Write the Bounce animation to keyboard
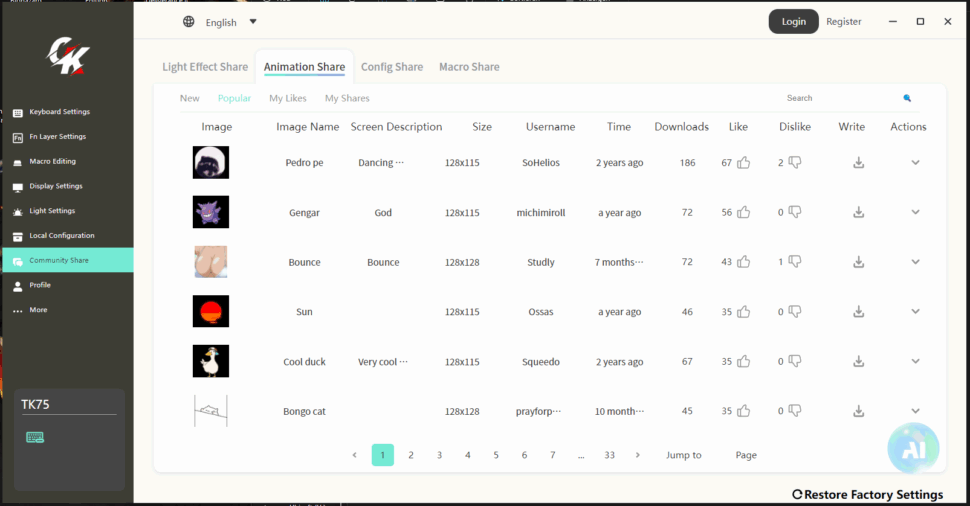The height and width of the screenshot is (506, 970). point(858,262)
